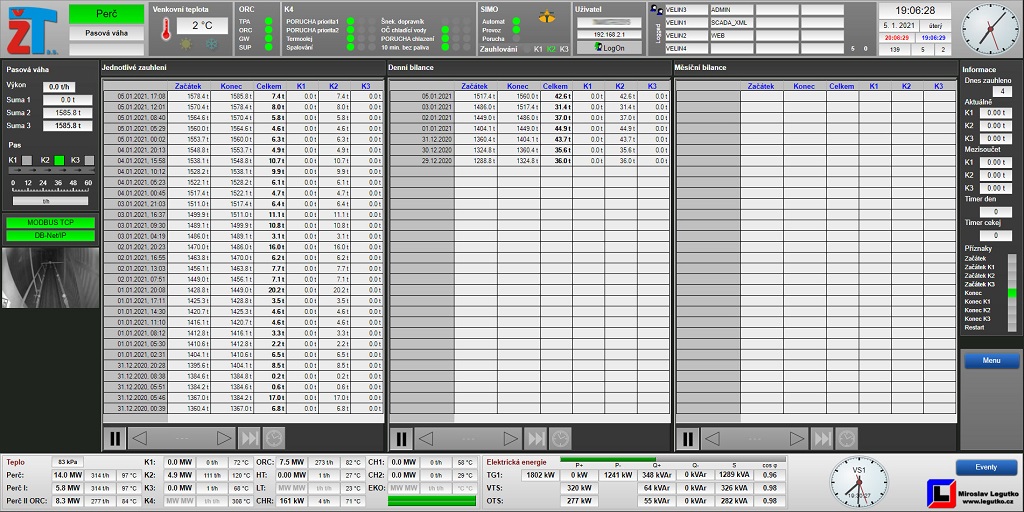Switch to the Pasová váha view
1024x512 pixels.
click(x=106, y=33)
